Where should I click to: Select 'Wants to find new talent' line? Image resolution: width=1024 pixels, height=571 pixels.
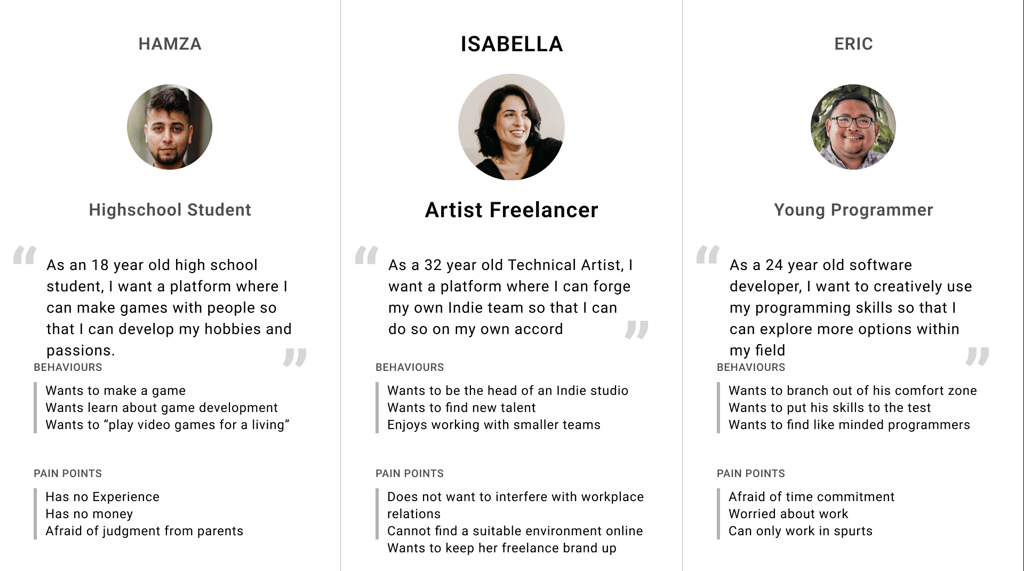(x=461, y=408)
